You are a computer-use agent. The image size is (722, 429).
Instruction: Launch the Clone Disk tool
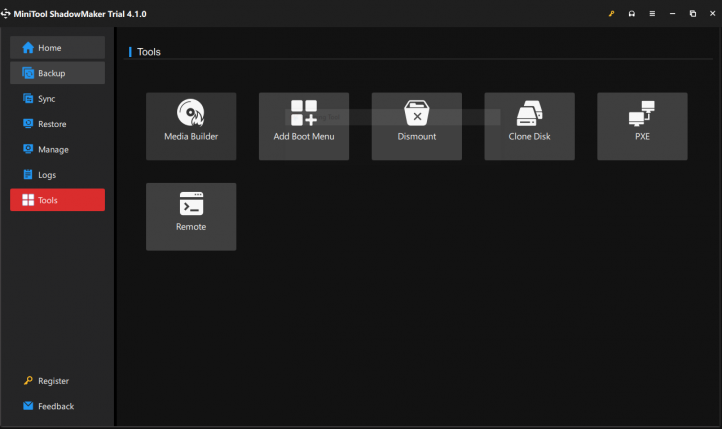pos(530,126)
